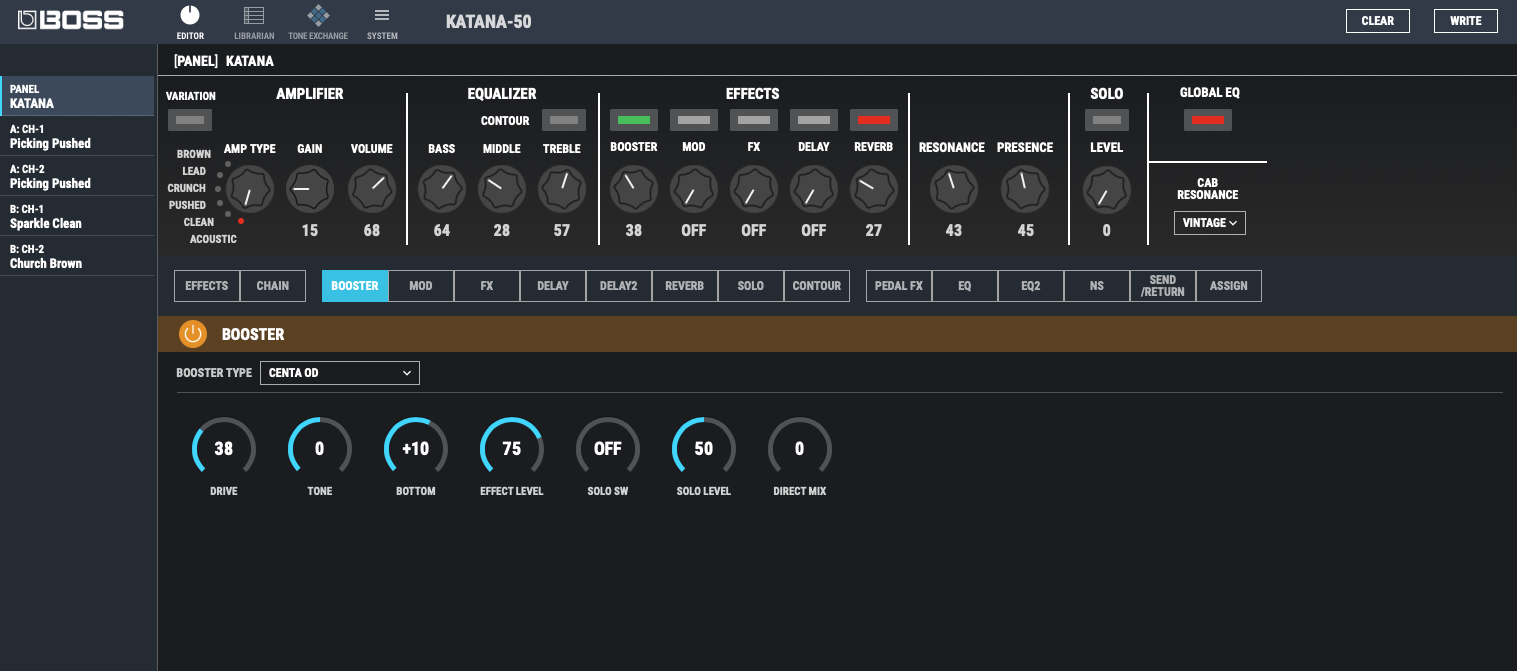Turn off the REVERB switch
The width and height of the screenshot is (1517, 671).
(x=873, y=120)
